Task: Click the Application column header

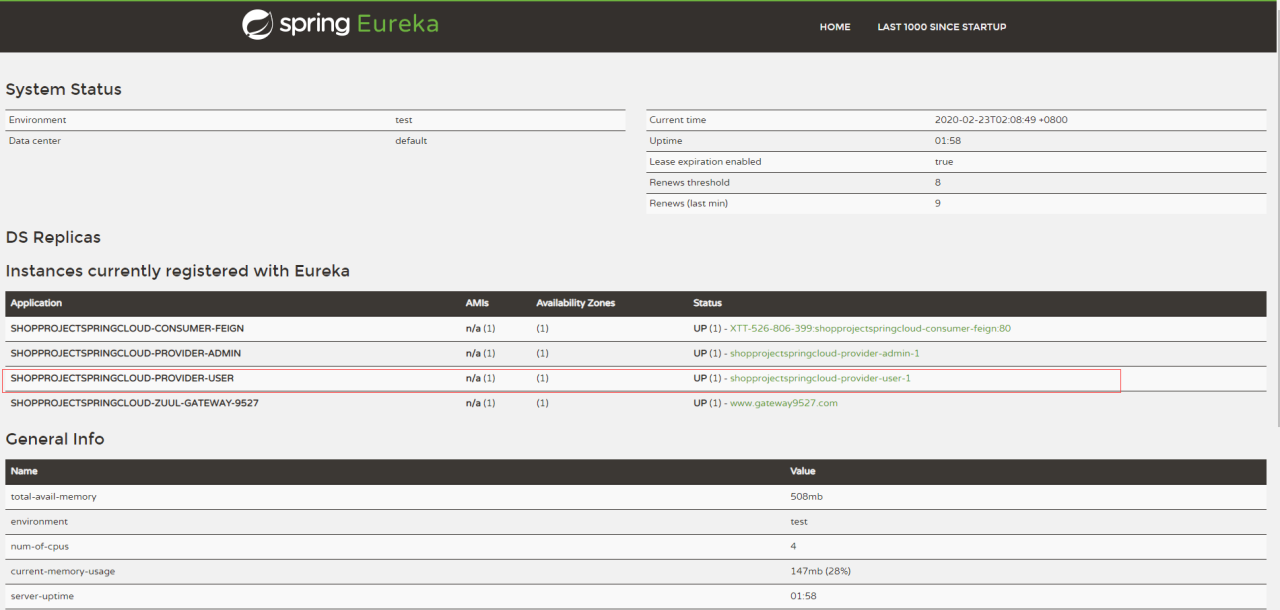Action: [x=36, y=303]
